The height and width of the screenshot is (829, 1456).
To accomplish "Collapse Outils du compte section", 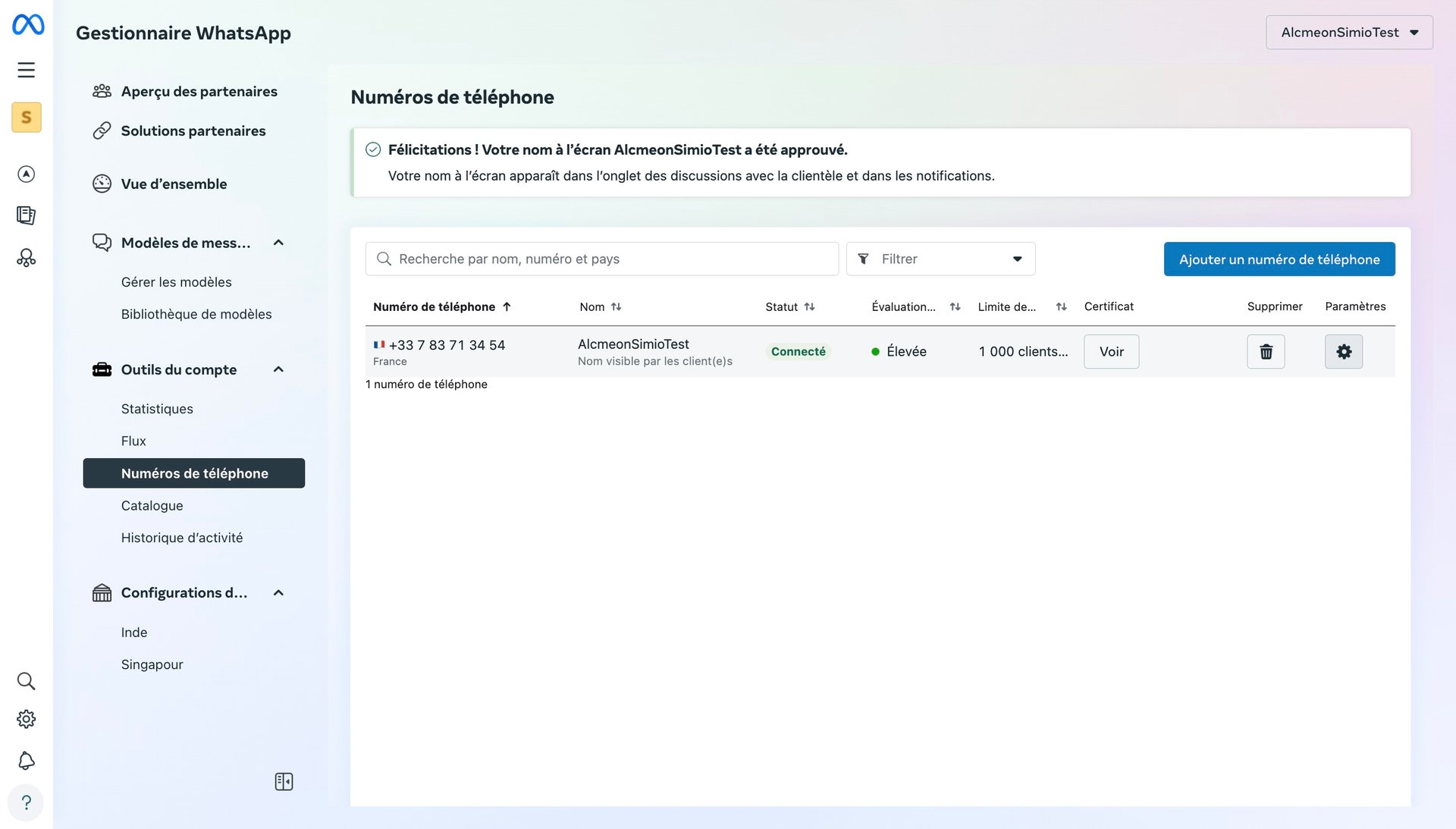I will [x=278, y=370].
